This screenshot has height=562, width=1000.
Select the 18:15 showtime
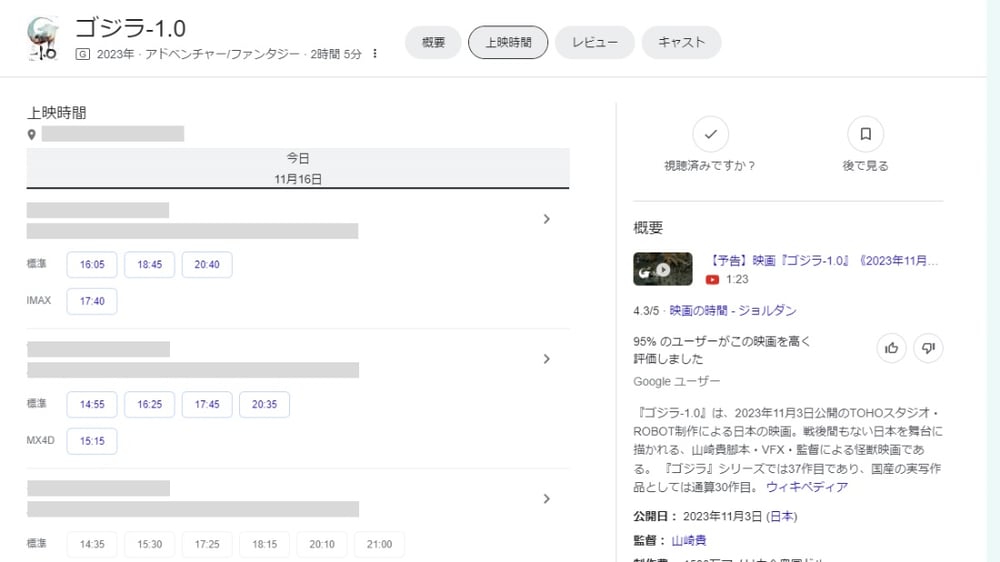[x=264, y=544]
